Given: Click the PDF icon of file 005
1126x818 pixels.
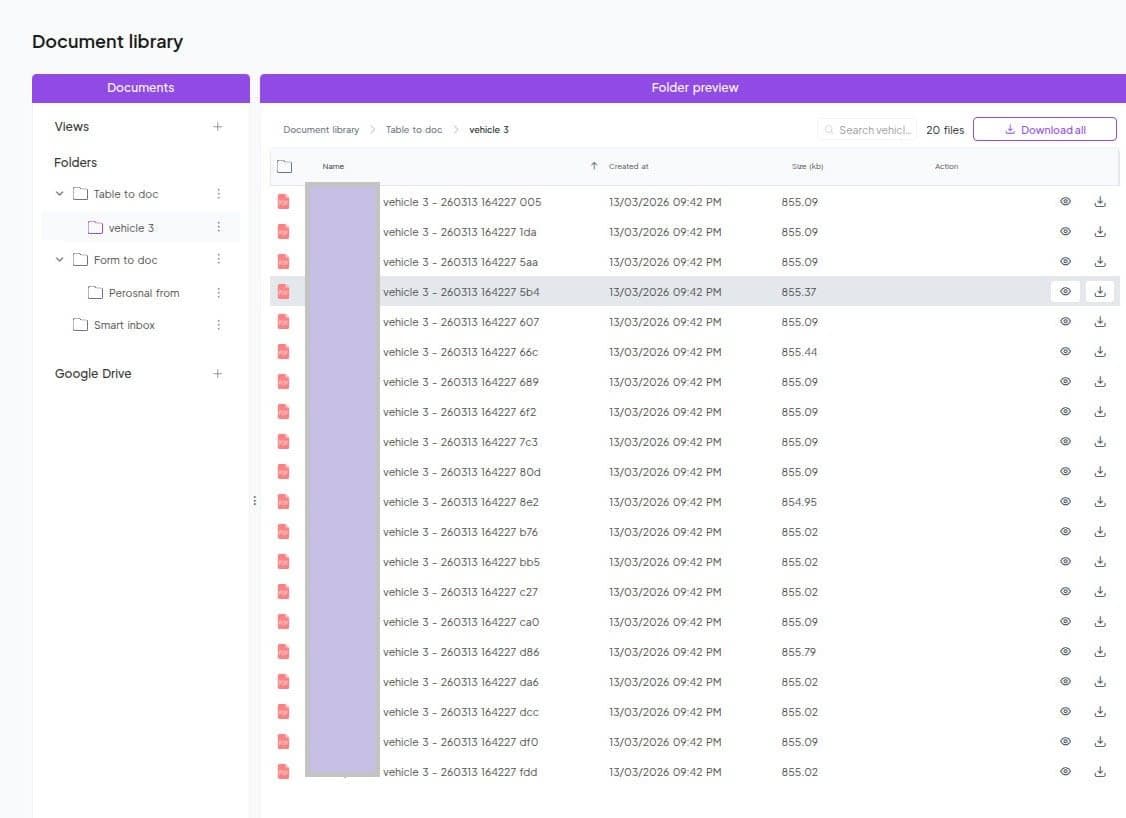Looking at the screenshot, I should [284, 202].
